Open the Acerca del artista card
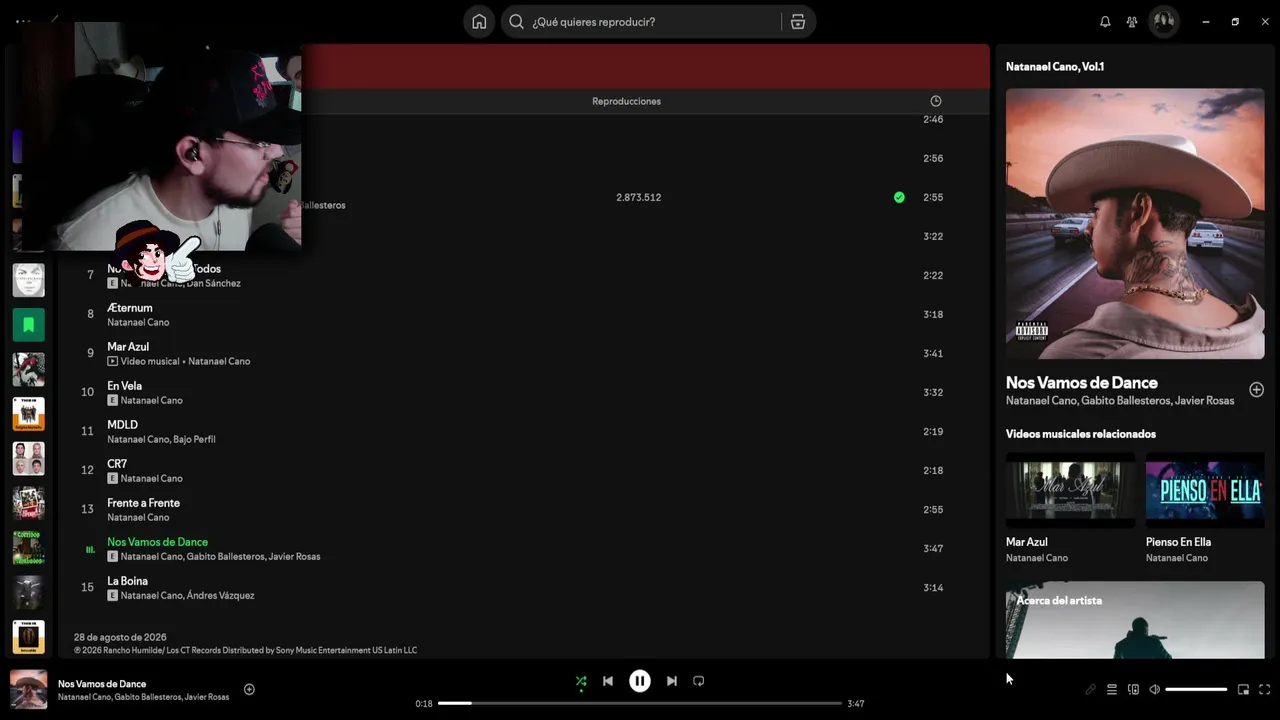 click(x=1135, y=620)
